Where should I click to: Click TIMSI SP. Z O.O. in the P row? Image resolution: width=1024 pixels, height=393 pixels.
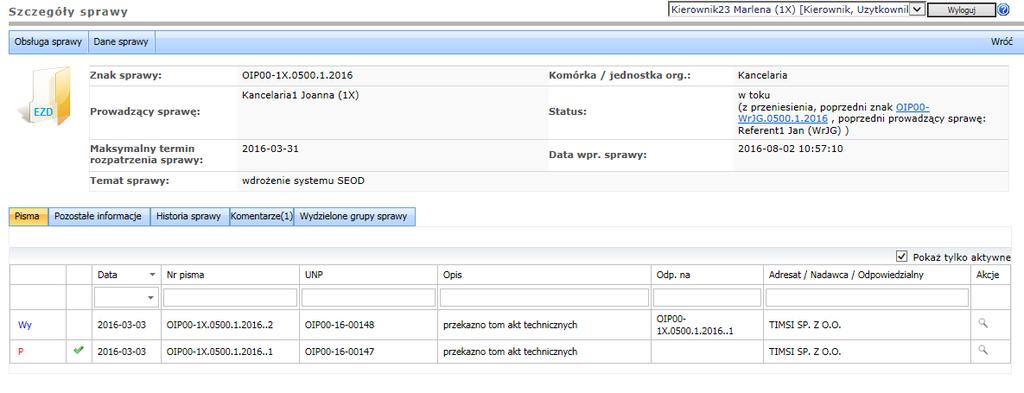point(805,351)
